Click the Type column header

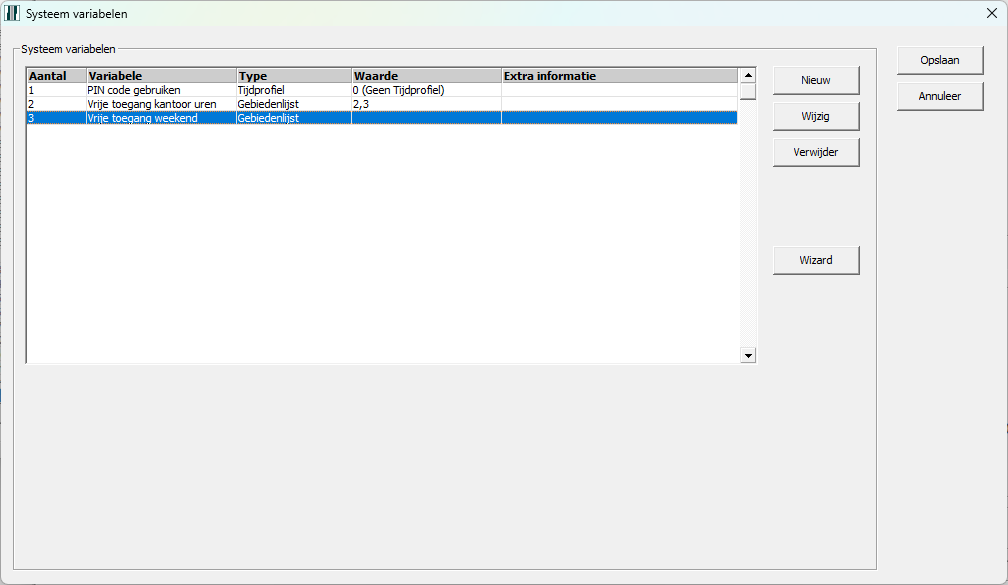click(x=293, y=76)
